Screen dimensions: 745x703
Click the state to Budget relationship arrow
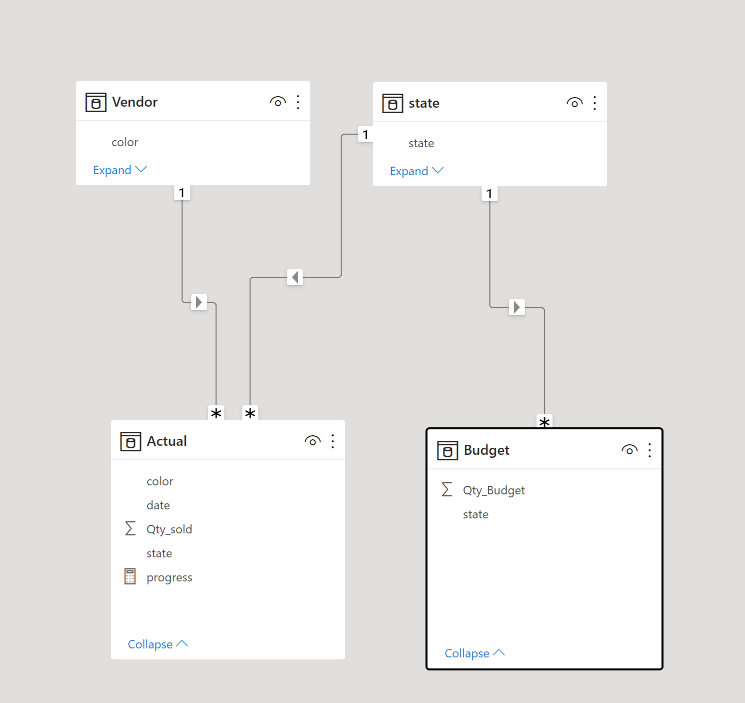coord(517,307)
